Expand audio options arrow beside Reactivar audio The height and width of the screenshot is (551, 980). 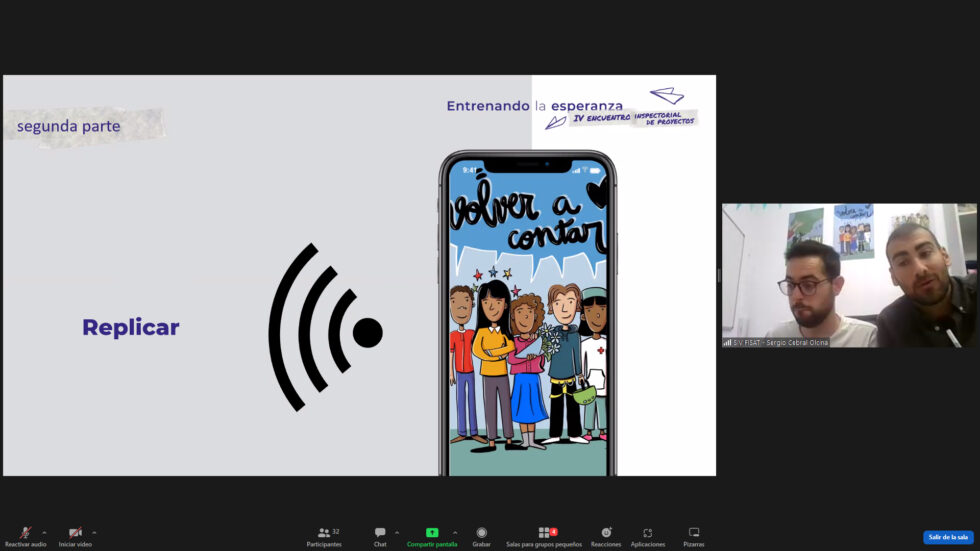pyautogui.click(x=44, y=532)
